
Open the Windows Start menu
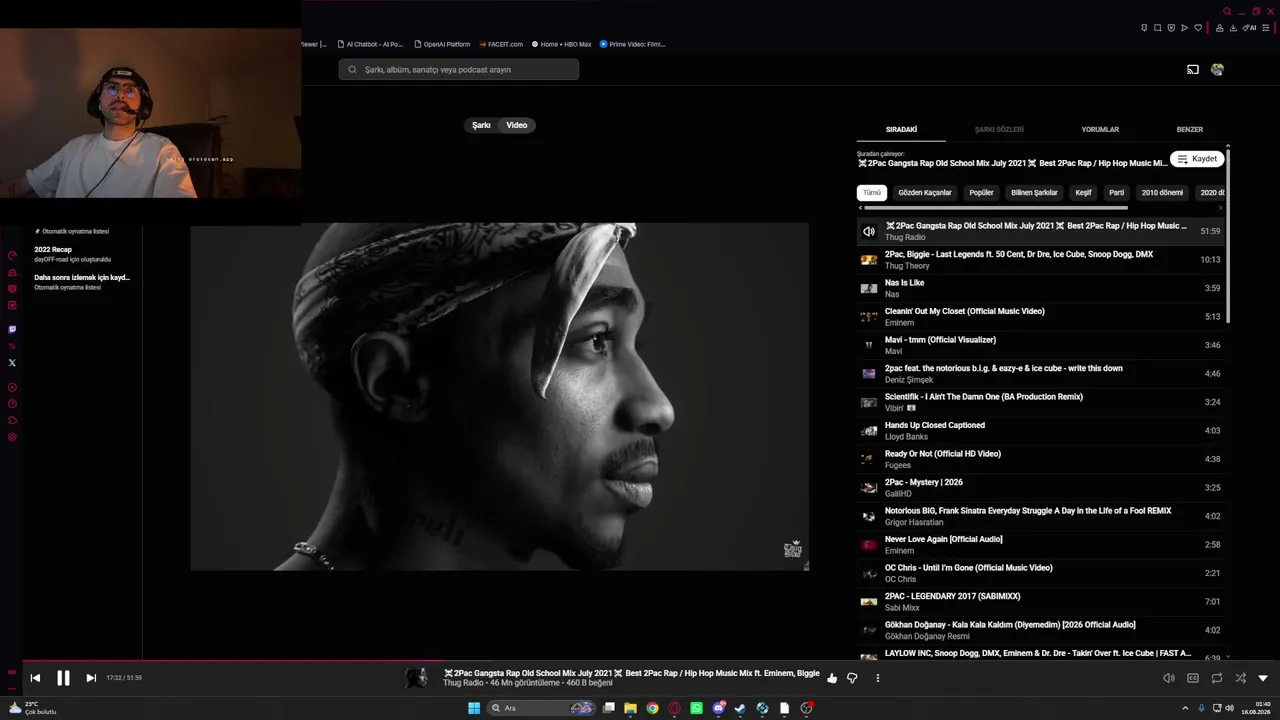tap(474, 708)
